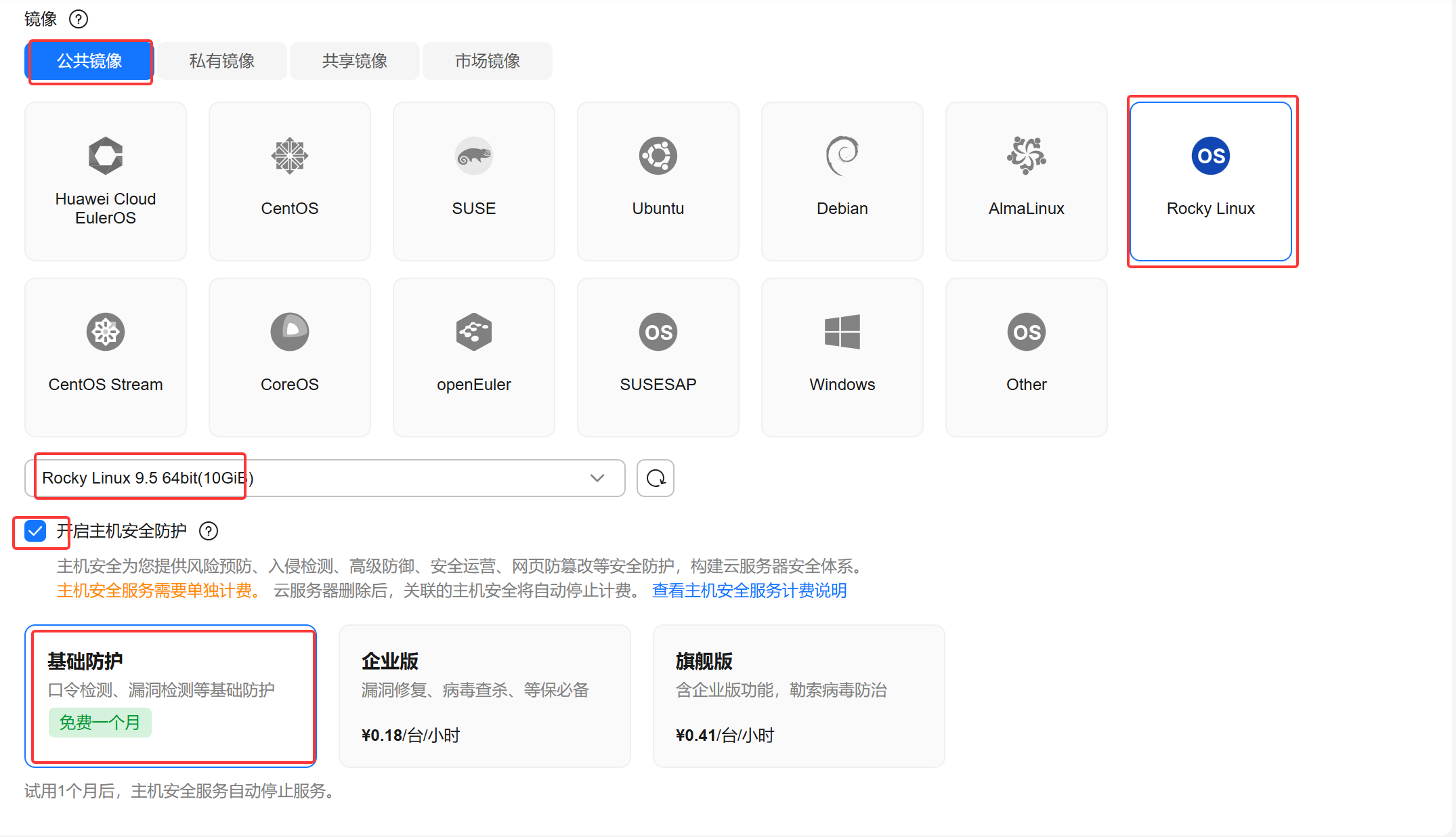Click the Other OS icon
The width and height of the screenshot is (1456, 837).
pyautogui.click(x=1027, y=332)
